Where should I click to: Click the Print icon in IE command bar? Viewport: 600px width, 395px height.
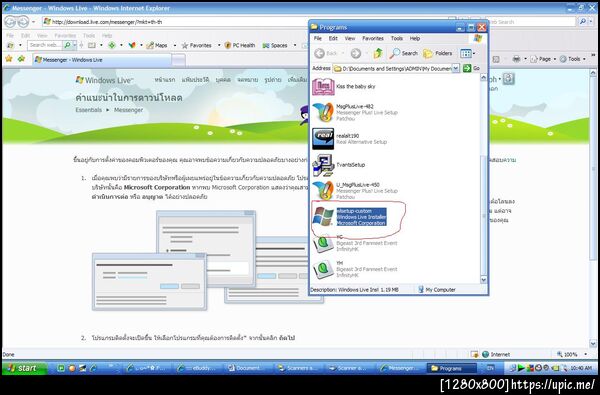tap(516, 59)
